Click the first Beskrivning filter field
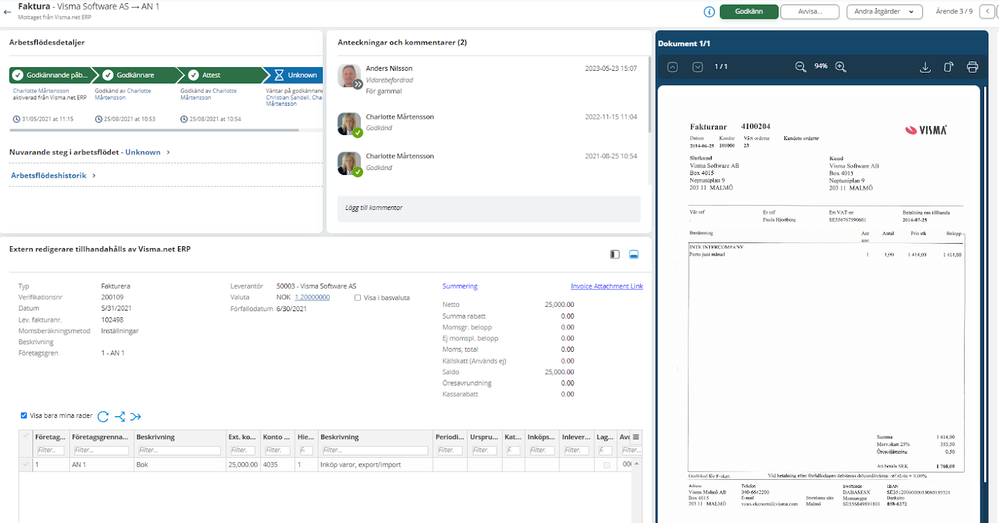The image size is (999, 523). (179, 450)
